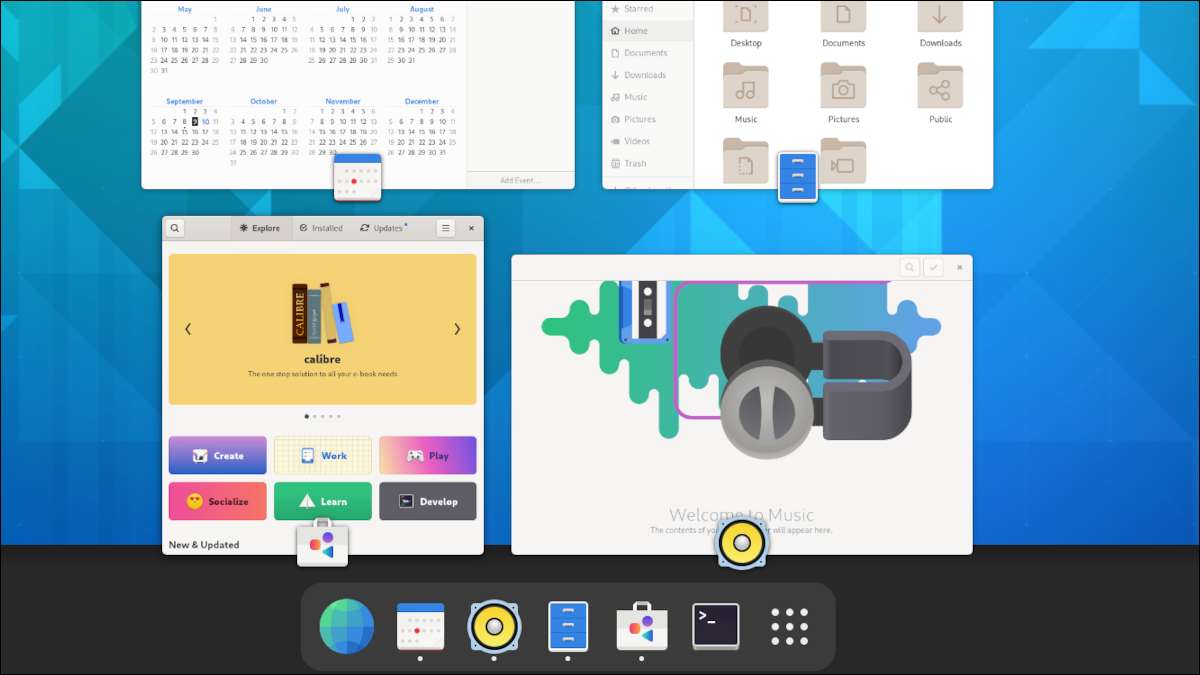1200x675 pixels.
Task: Select Home in the Files sidebar
Action: (x=648, y=31)
